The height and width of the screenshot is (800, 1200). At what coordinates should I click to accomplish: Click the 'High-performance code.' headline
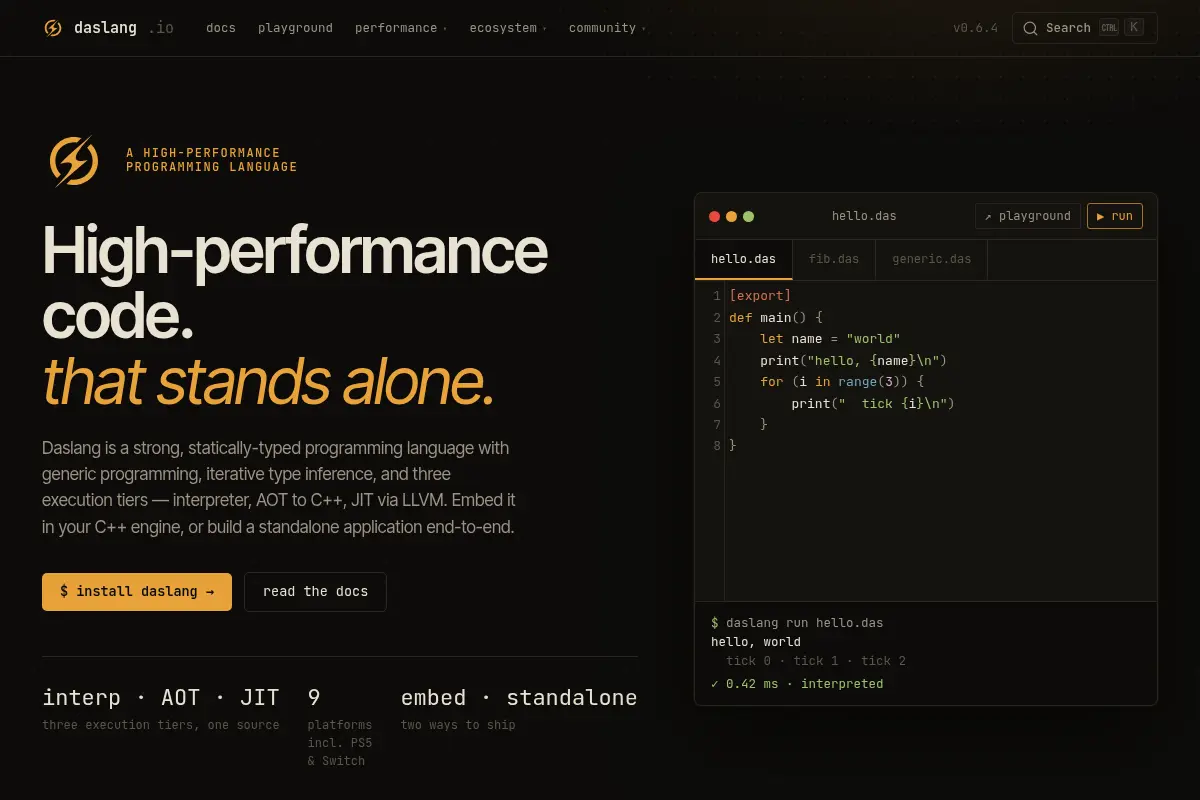(295, 283)
